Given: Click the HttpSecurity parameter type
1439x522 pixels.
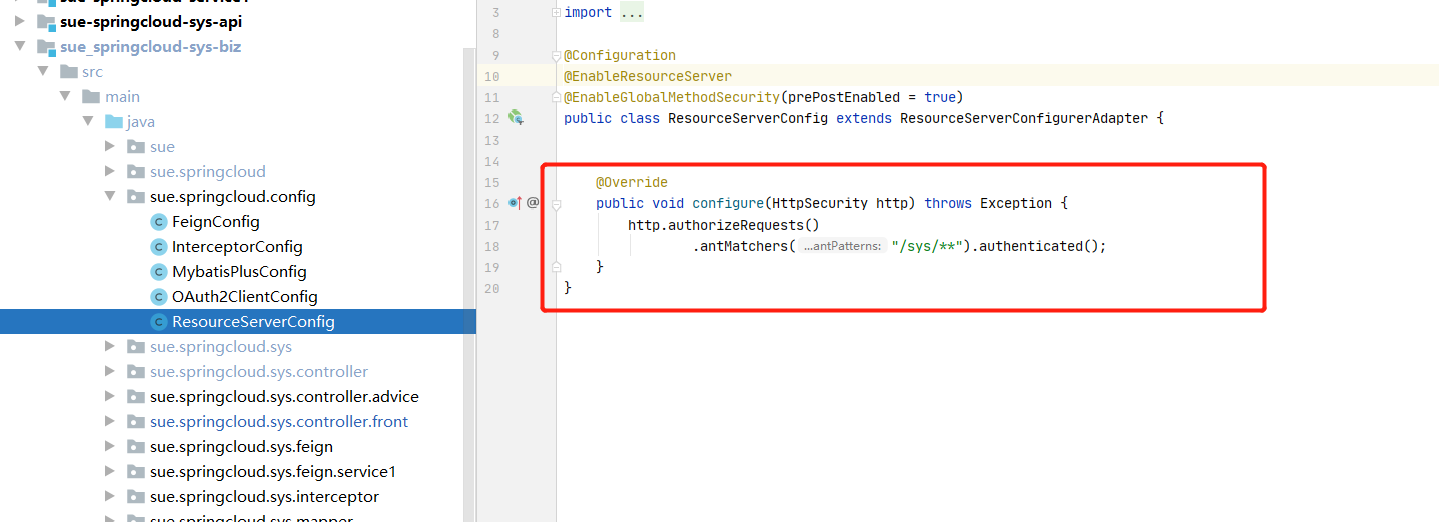Looking at the screenshot, I should [x=820, y=203].
